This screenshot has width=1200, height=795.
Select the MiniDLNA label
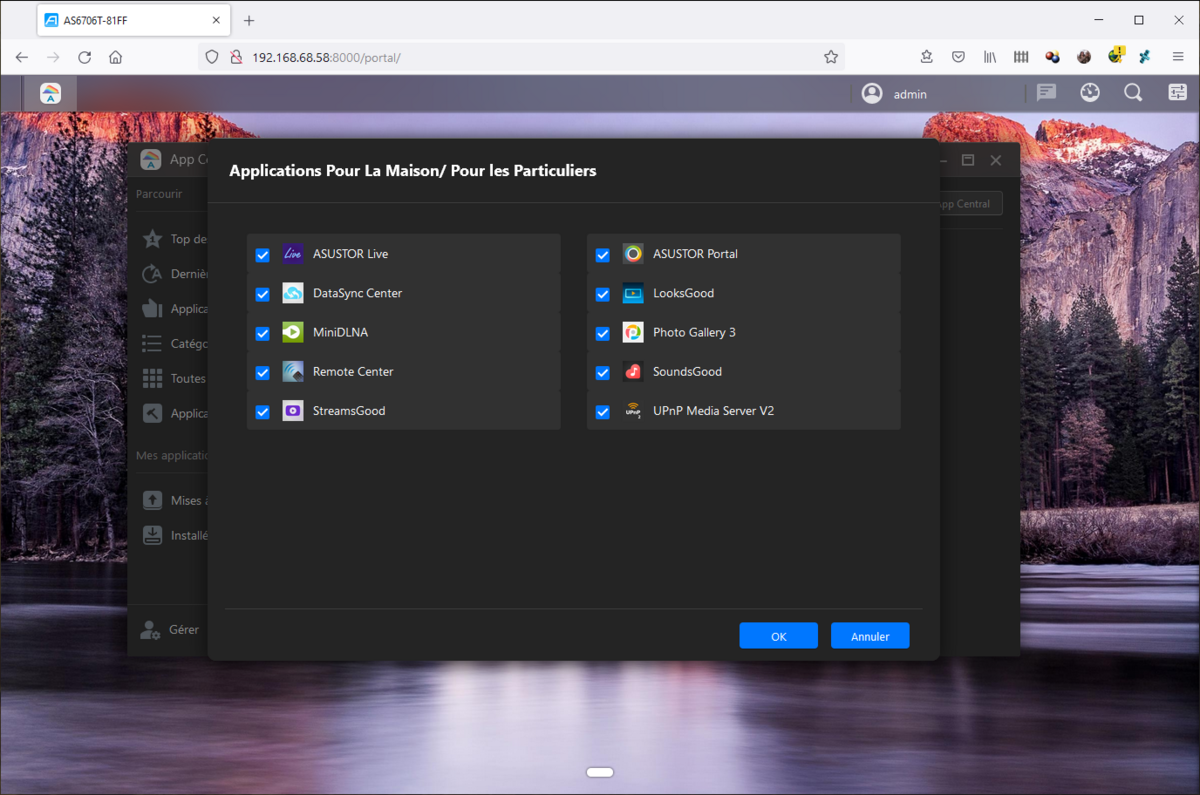(x=340, y=332)
